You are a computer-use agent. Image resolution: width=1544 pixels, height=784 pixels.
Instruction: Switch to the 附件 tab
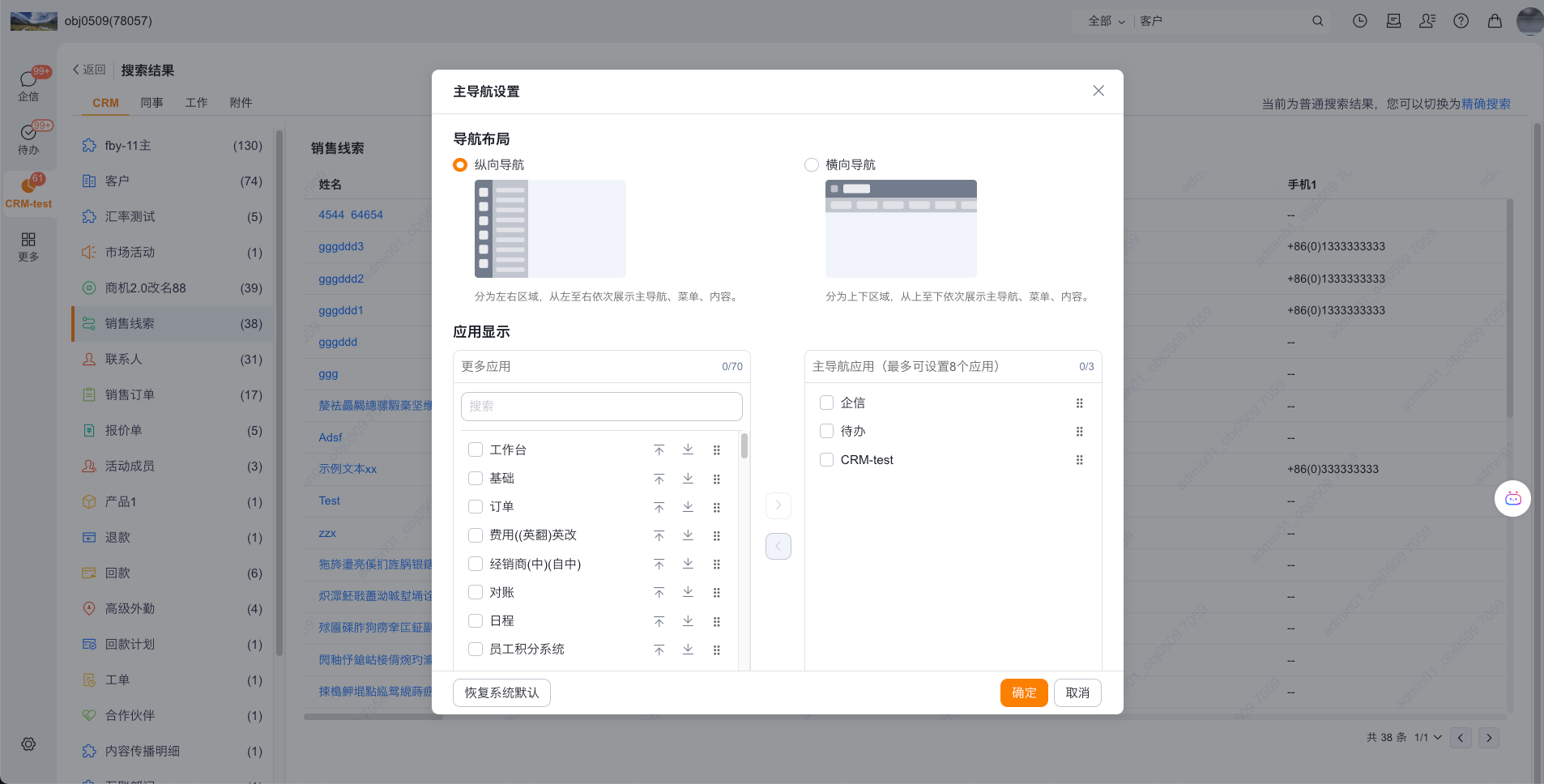(241, 103)
